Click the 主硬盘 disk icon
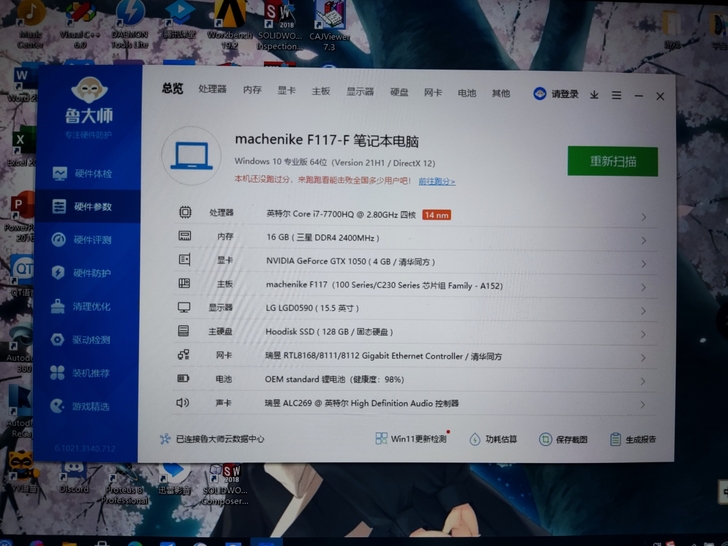 184,331
